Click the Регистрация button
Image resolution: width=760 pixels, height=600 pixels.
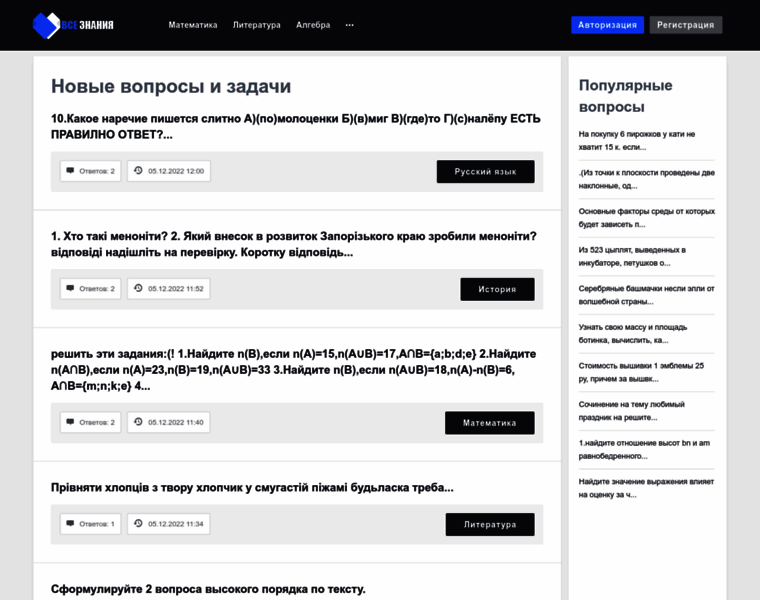pos(686,25)
